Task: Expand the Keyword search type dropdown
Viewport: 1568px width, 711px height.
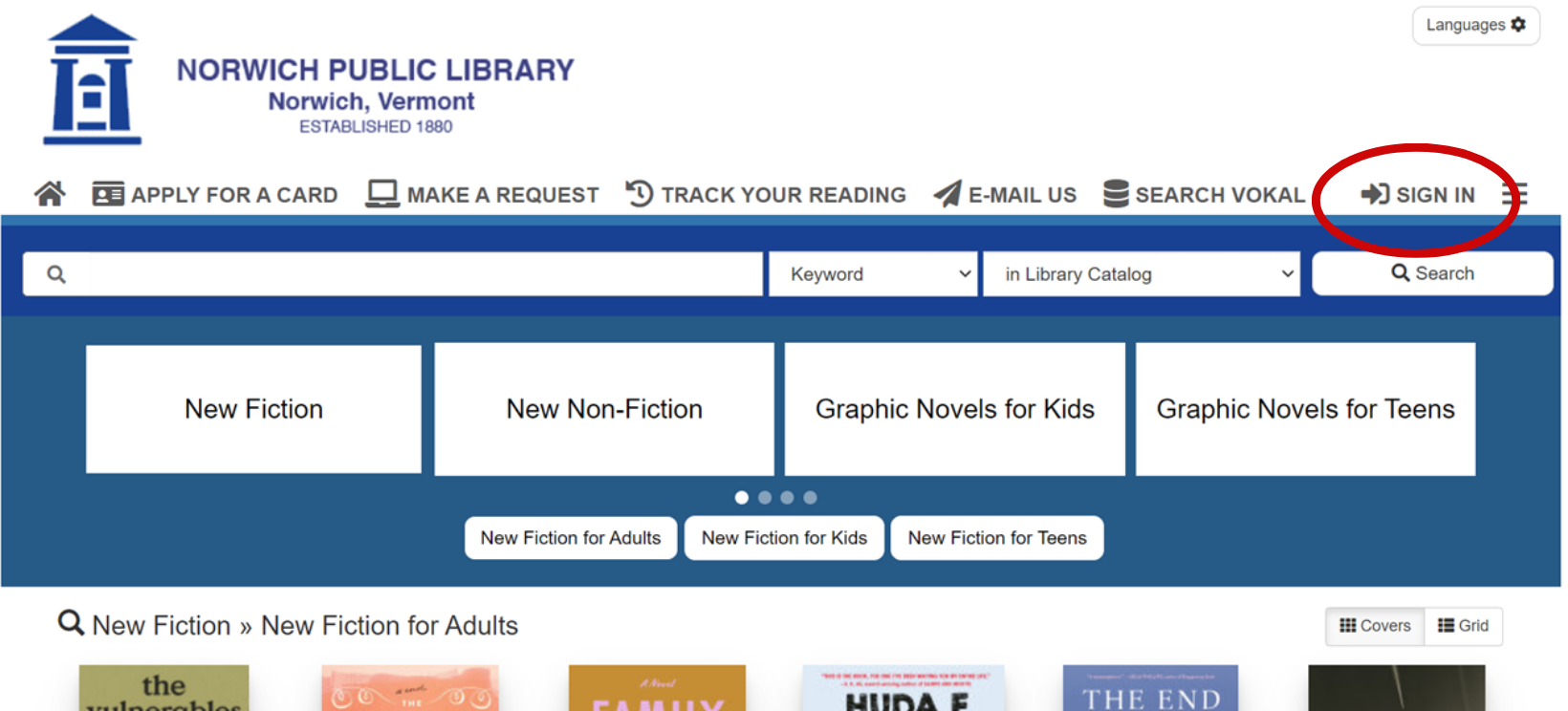Action: tap(873, 274)
